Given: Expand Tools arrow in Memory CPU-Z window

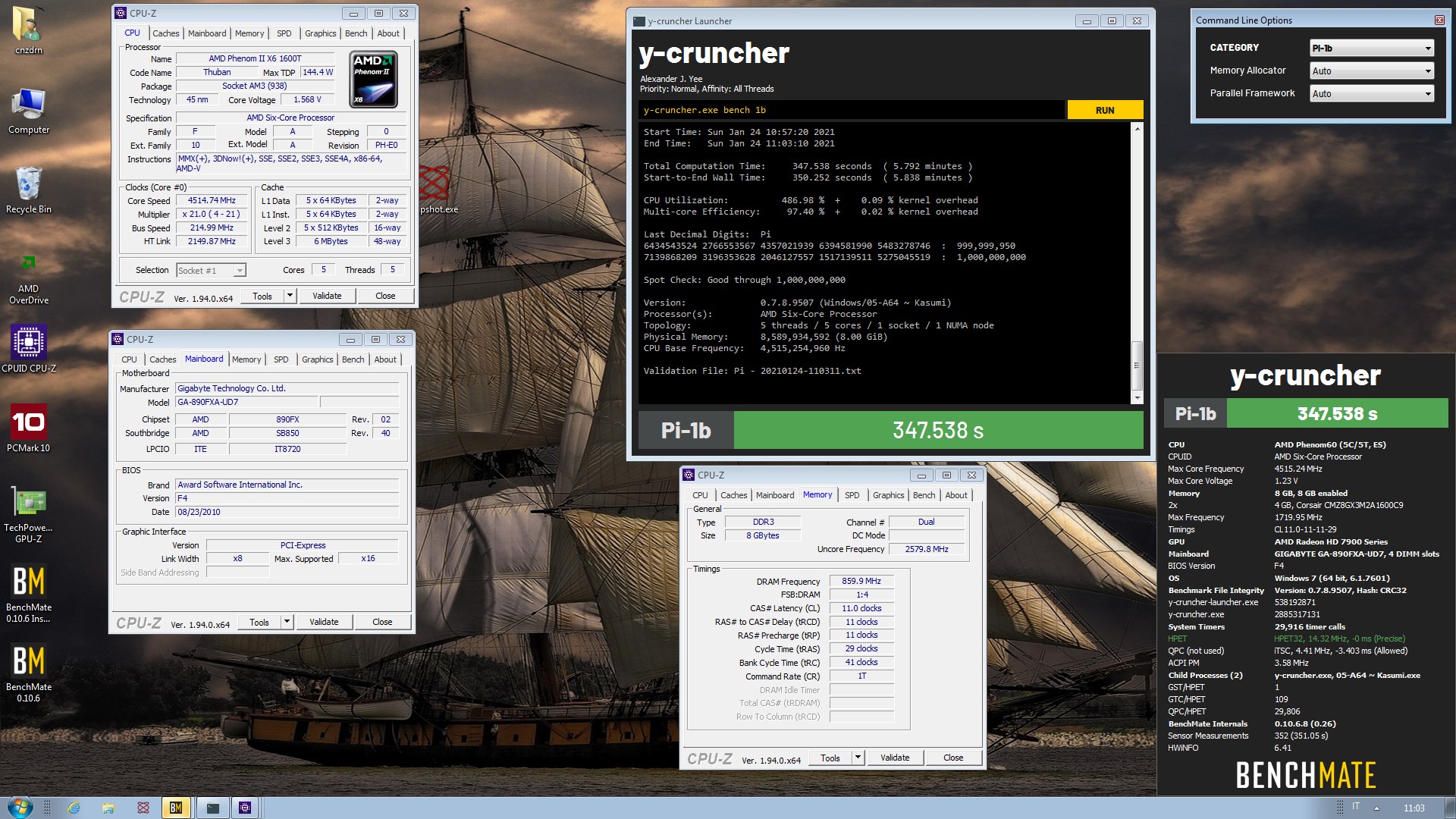Looking at the screenshot, I should click(858, 758).
